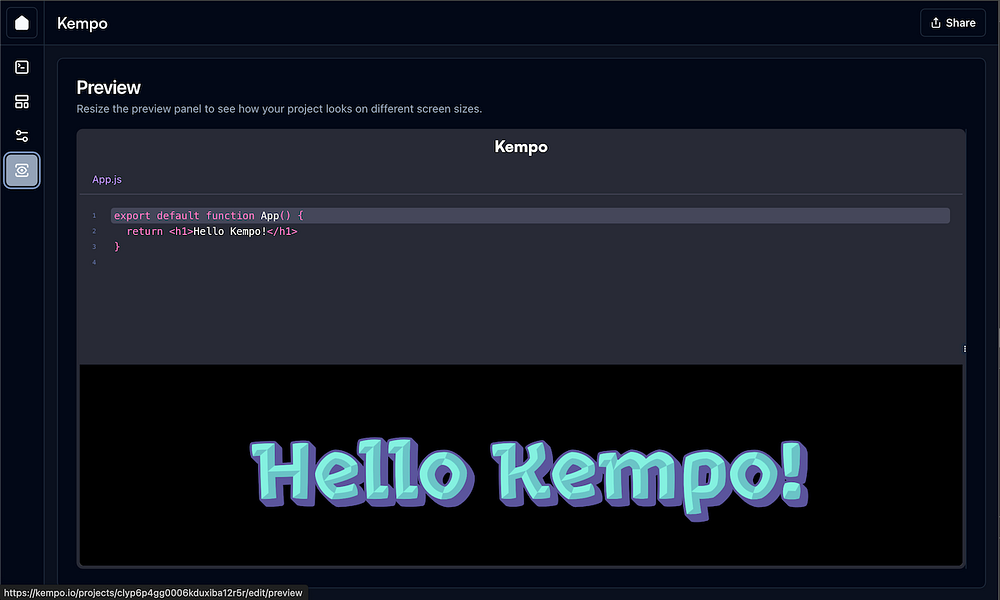Click the Kempo project title in header
The width and height of the screenshot is (1000, 600).
82,24
